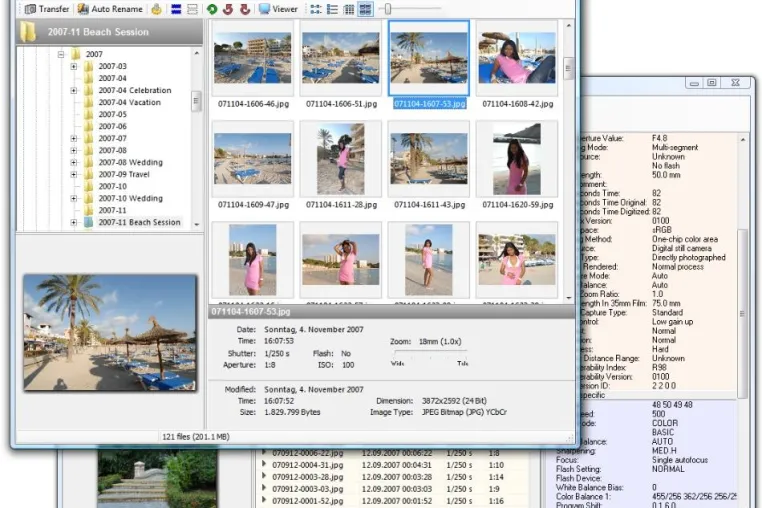This screenshot has width=762, height=508.
Task: Click the highlighted 071104-1607-53.jpg filename label
Action: click(x=430, y=104)
